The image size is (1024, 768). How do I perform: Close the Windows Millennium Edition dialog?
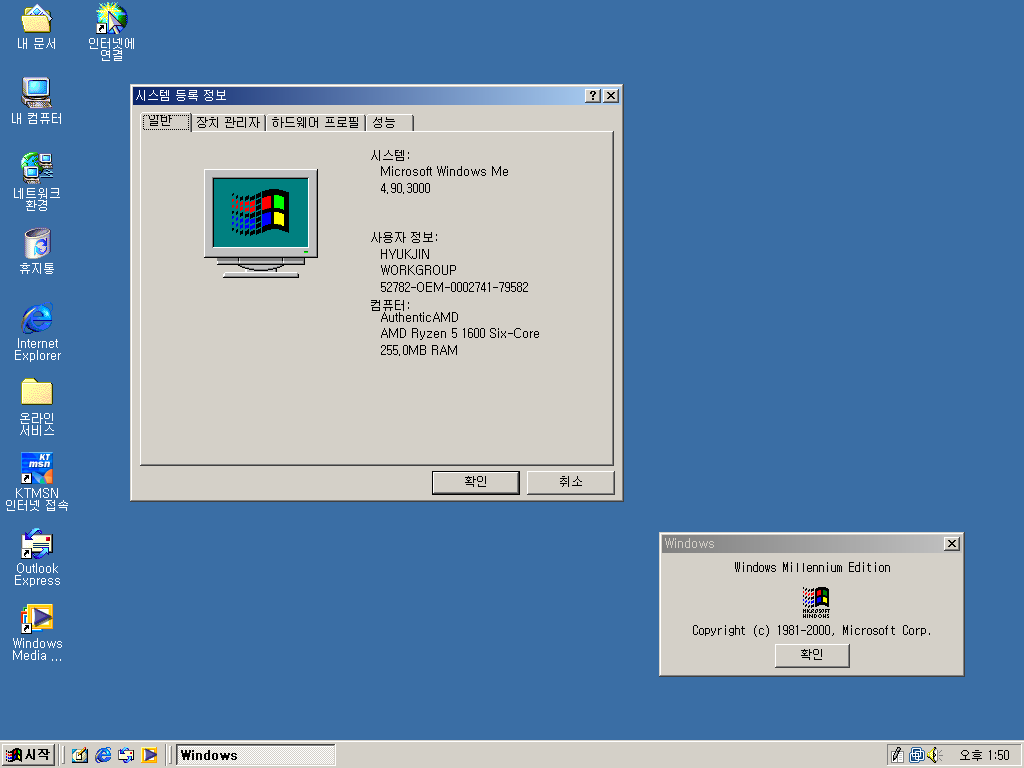[x=952, y=543]
